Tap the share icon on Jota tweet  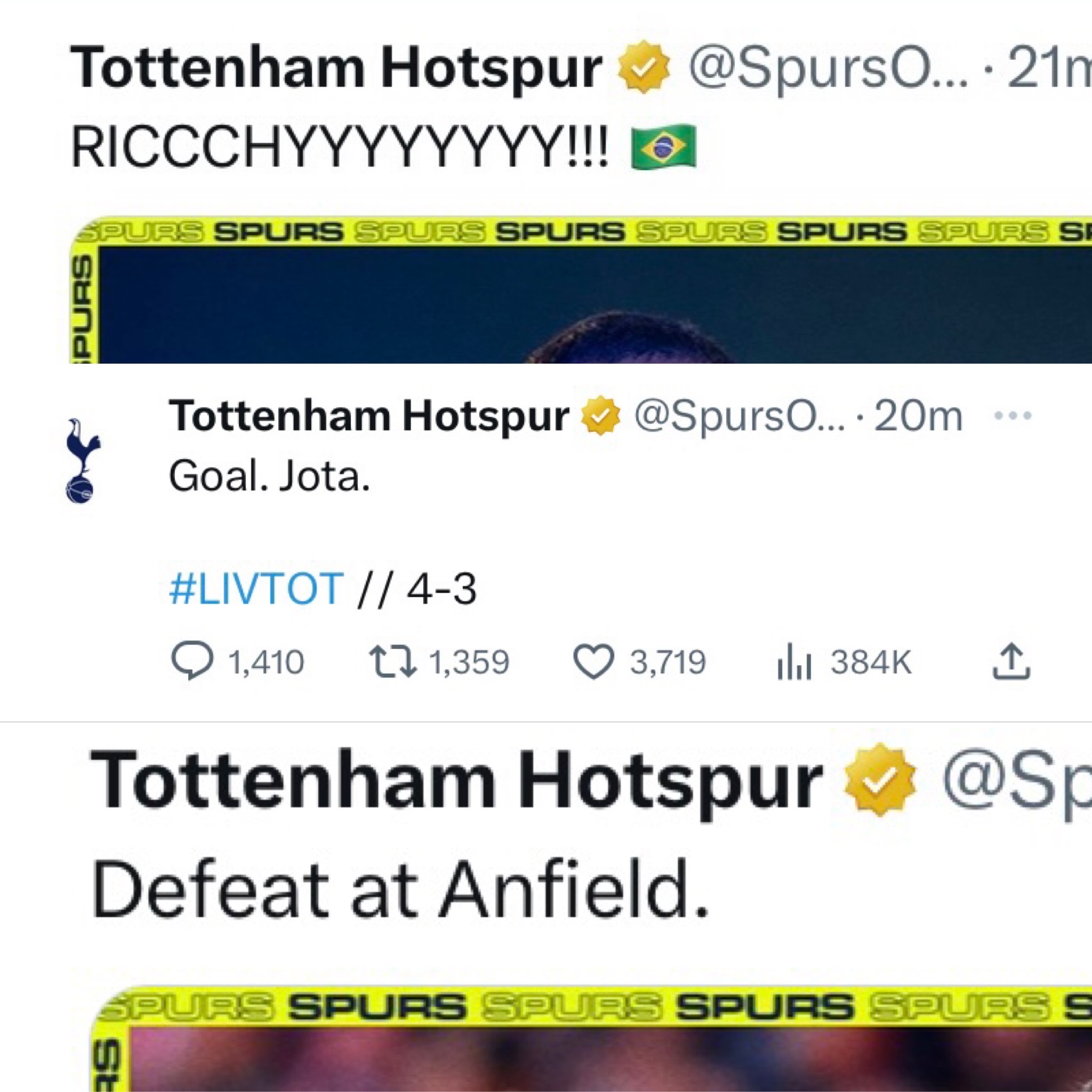tap(1011, 661)
